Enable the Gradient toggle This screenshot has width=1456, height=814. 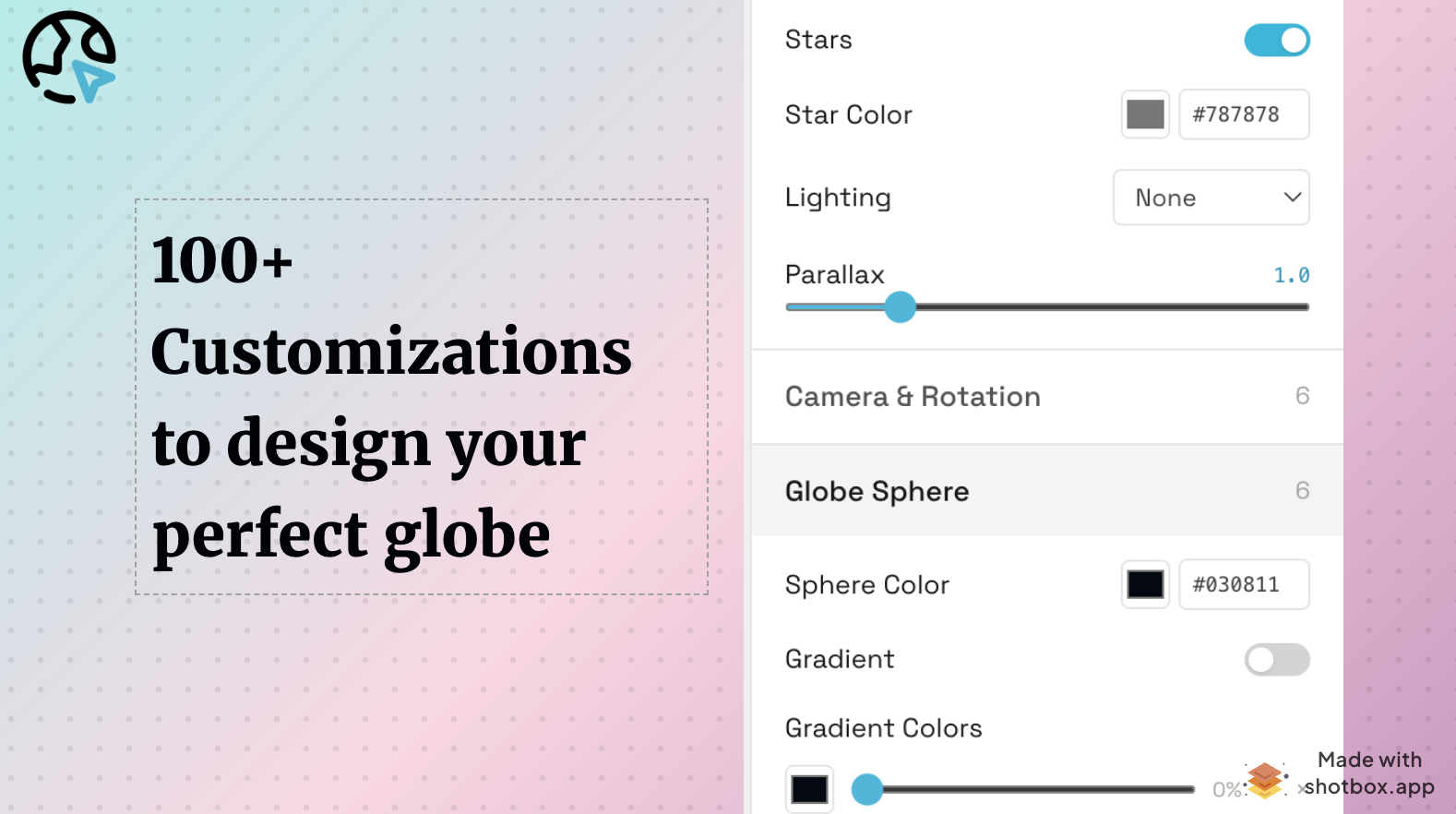[1277, 660]
